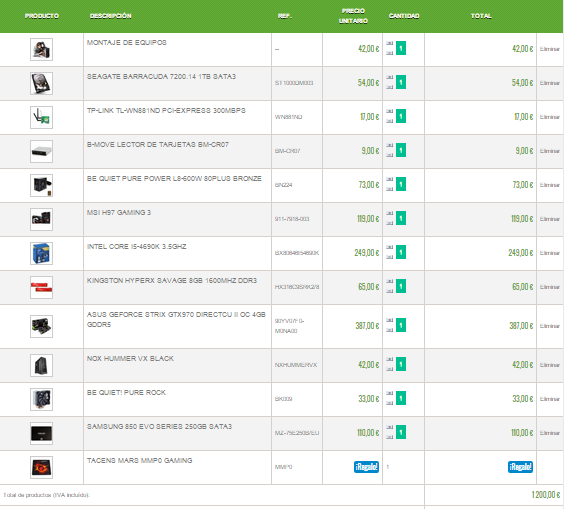Open the MSI H97 Gaming 3 thumbnail
Screen dimensions: 567x509
tap(41, 219)
